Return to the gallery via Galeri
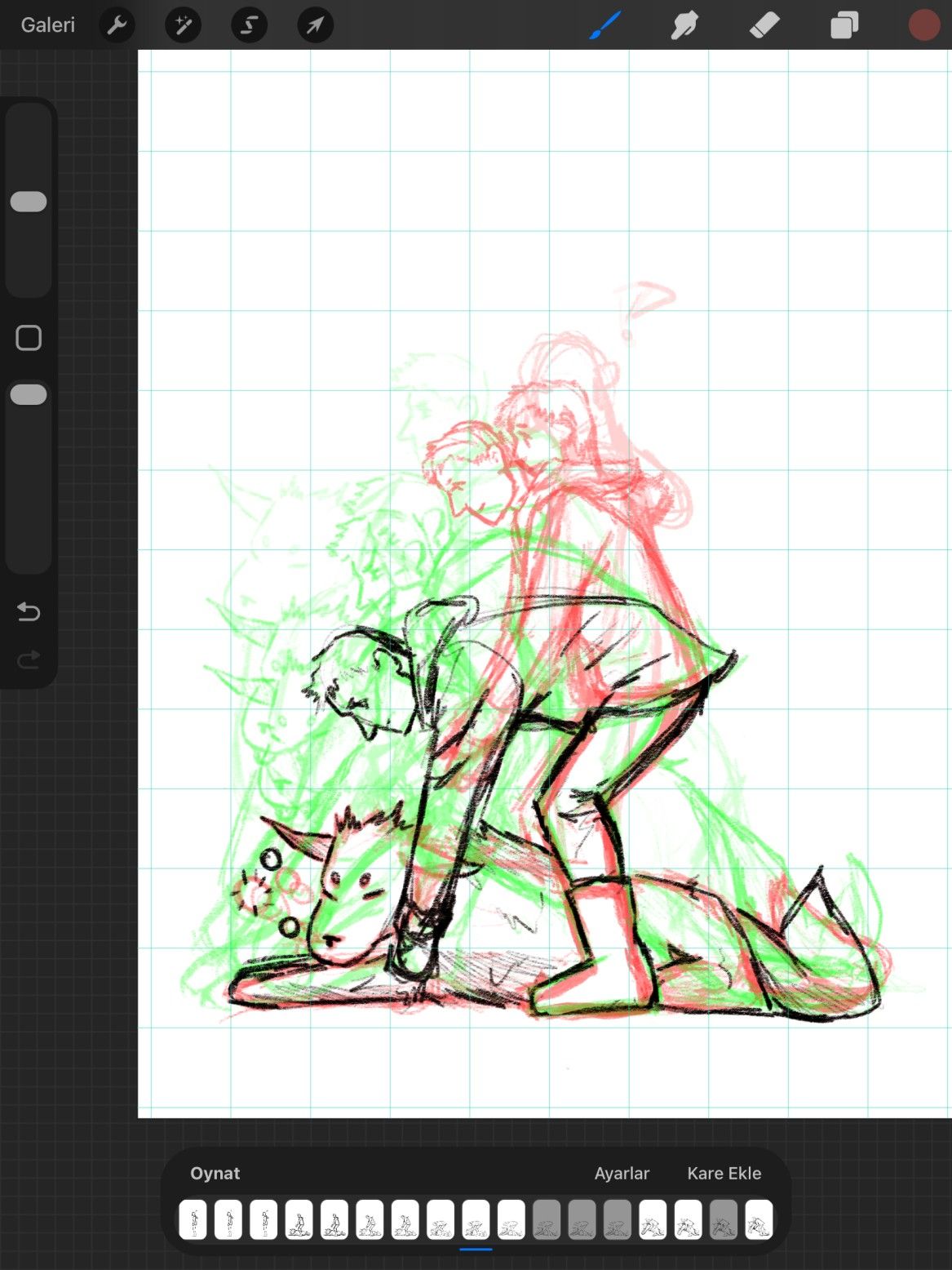 coord(48,25)
